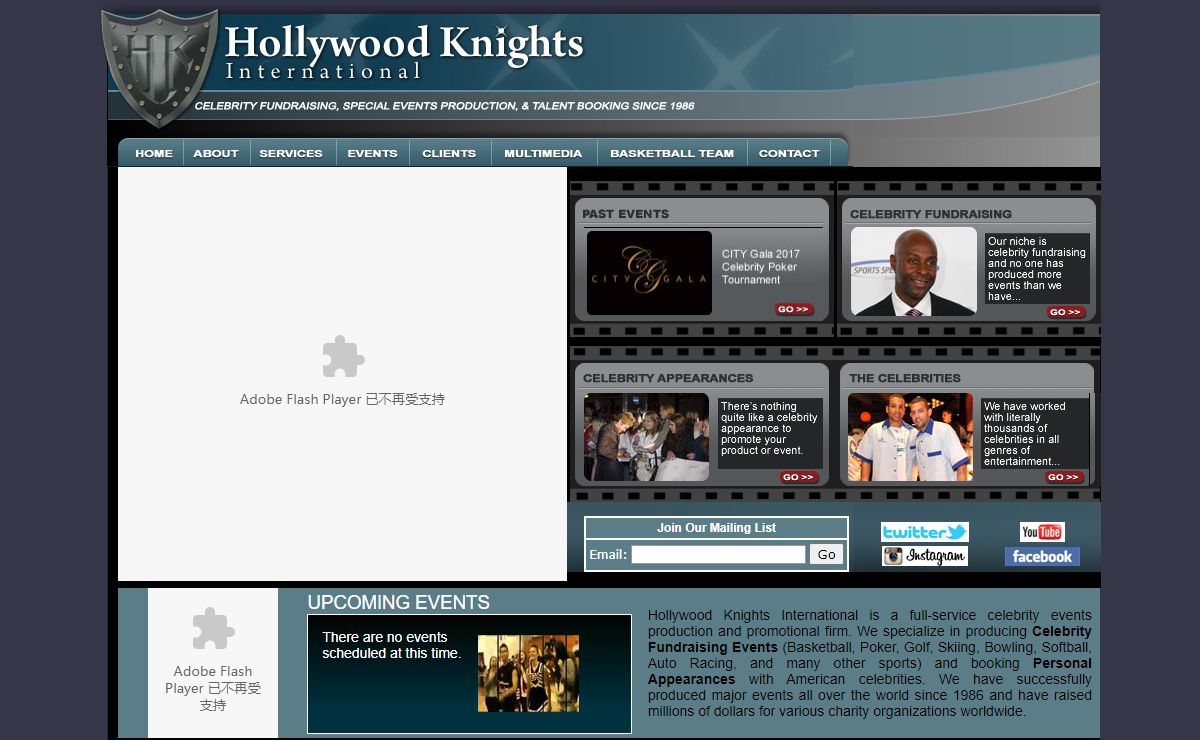Image resolution: width=1200 pixels, height=740 pixels.
Task: Open the CLIENTS menu item
Action: click(449, 153)
